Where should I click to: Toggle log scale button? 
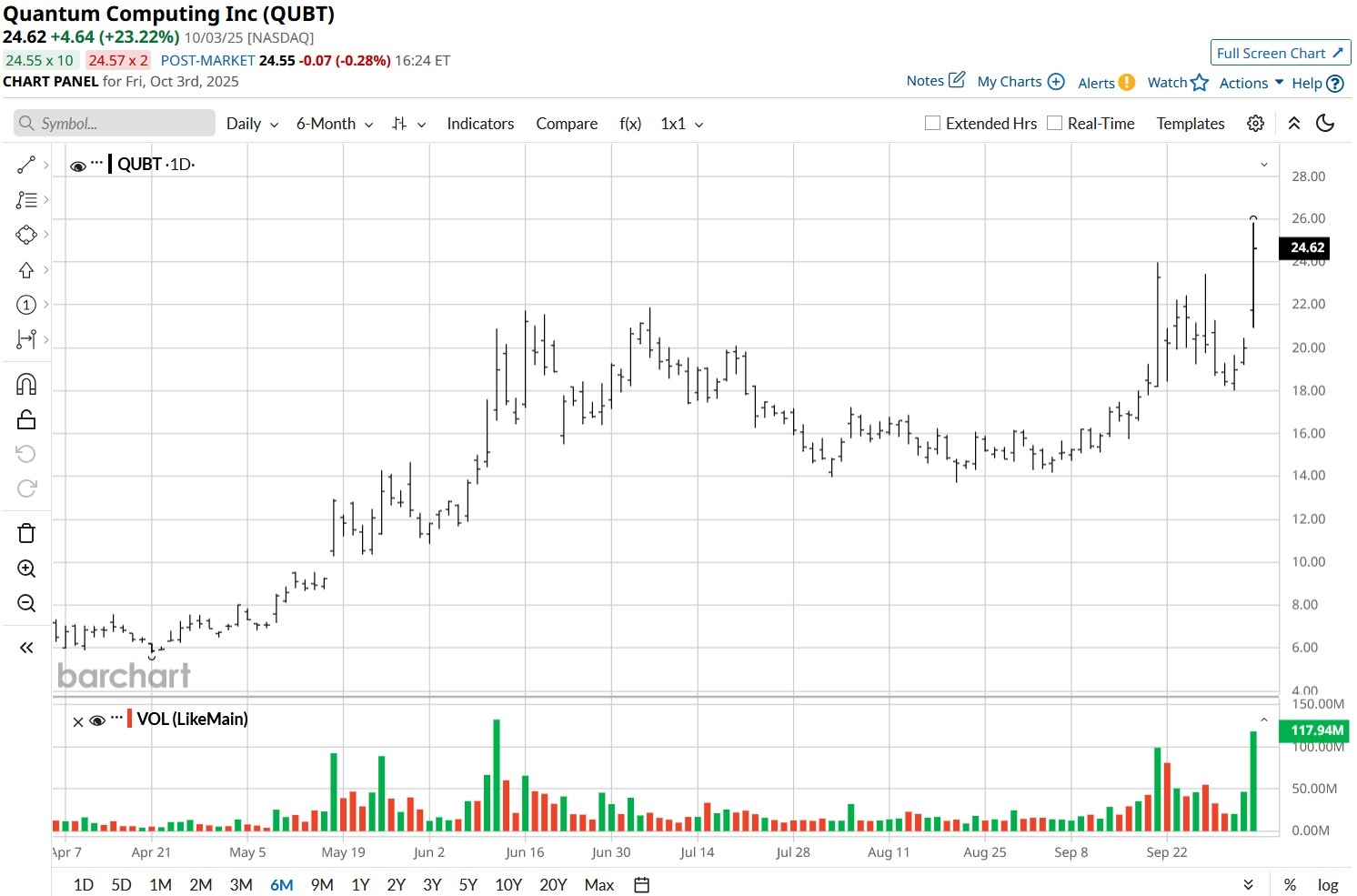tap(1328, 885)
